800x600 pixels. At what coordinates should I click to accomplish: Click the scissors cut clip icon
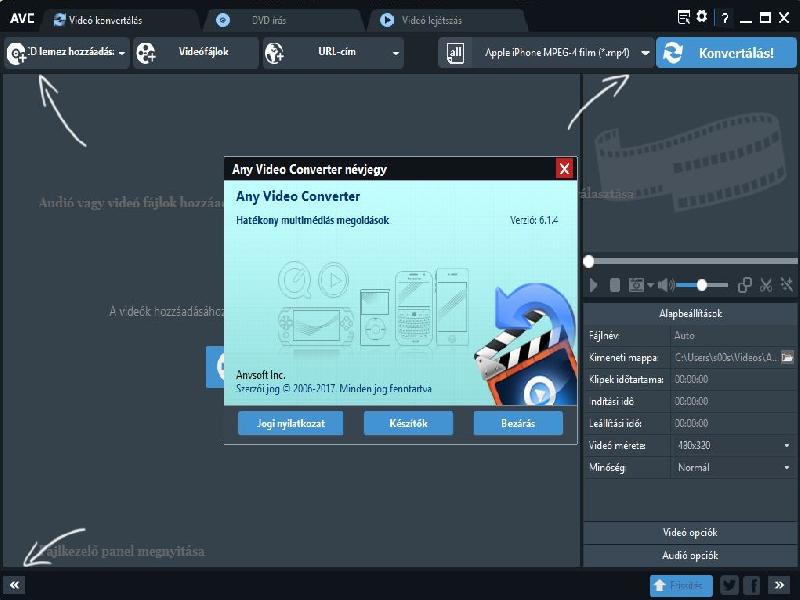pyautogui.click(x=765, y=285)
